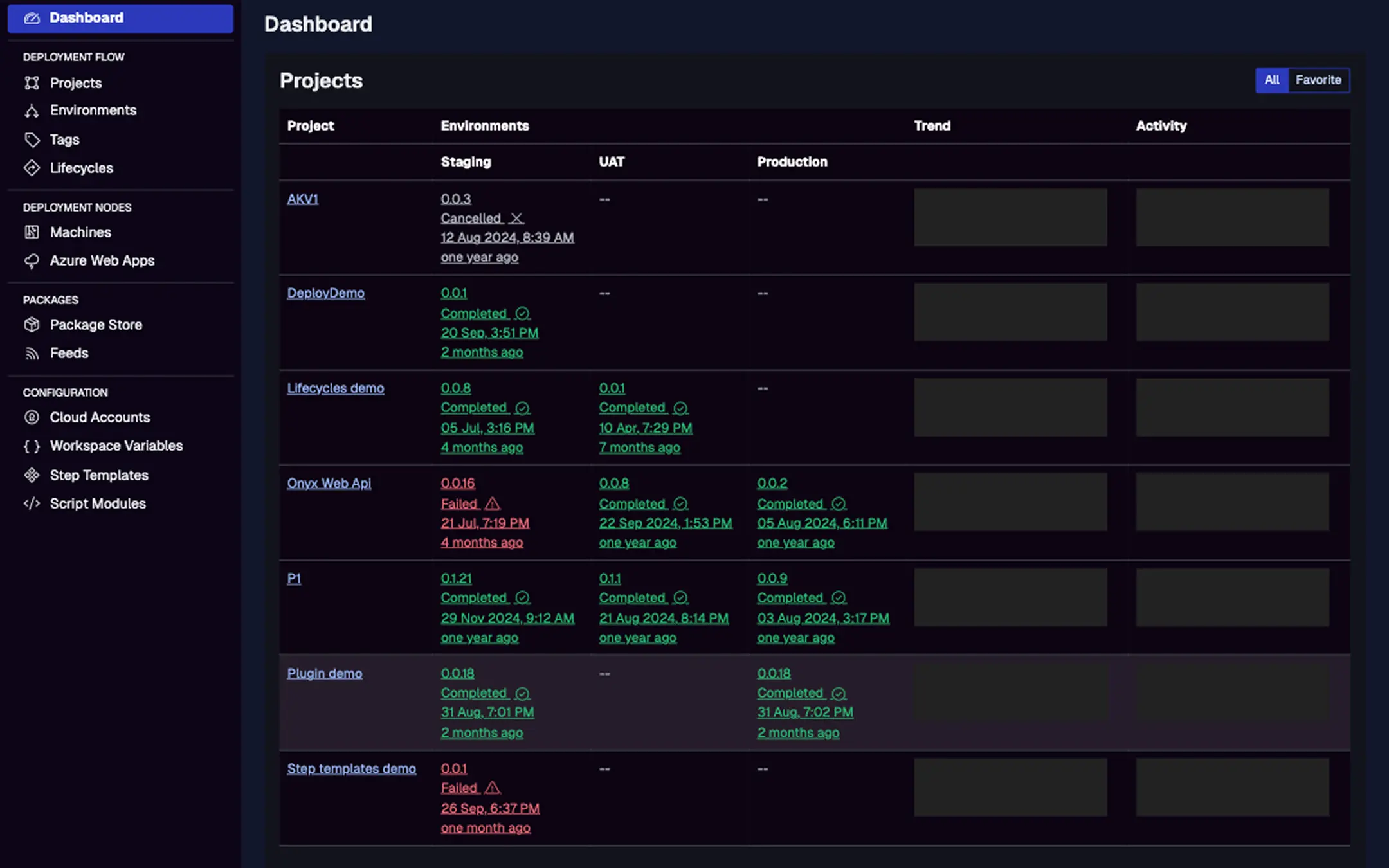
Task: Open the Plugin demo project
Action: tap(324, 673)
